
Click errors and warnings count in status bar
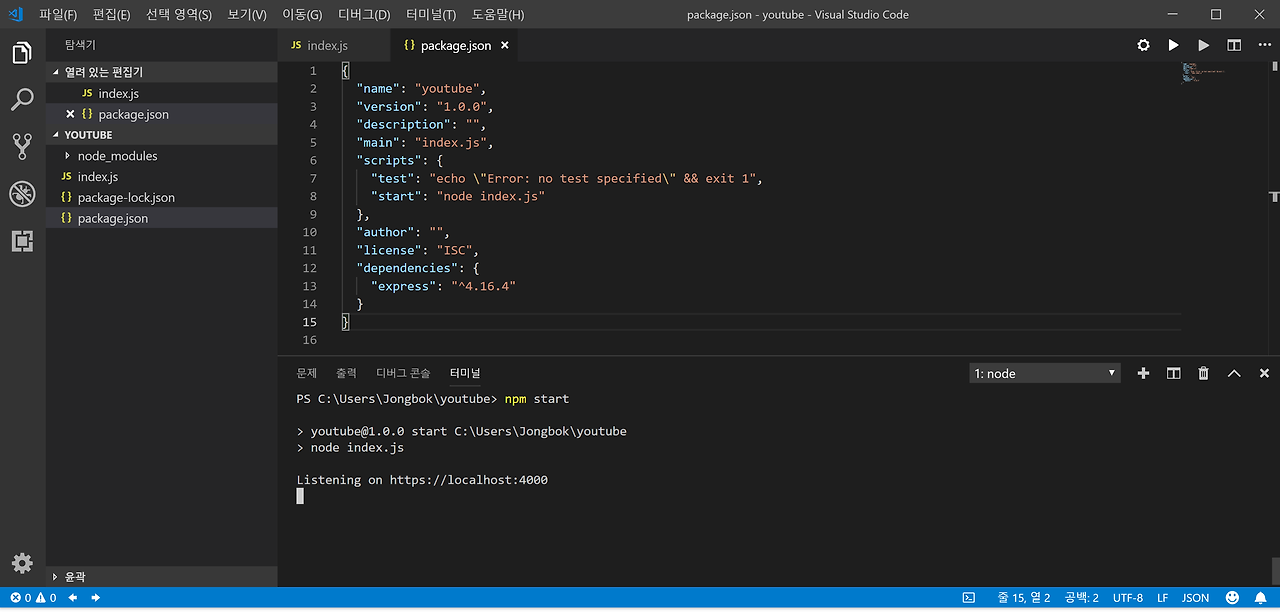(33, 598)
